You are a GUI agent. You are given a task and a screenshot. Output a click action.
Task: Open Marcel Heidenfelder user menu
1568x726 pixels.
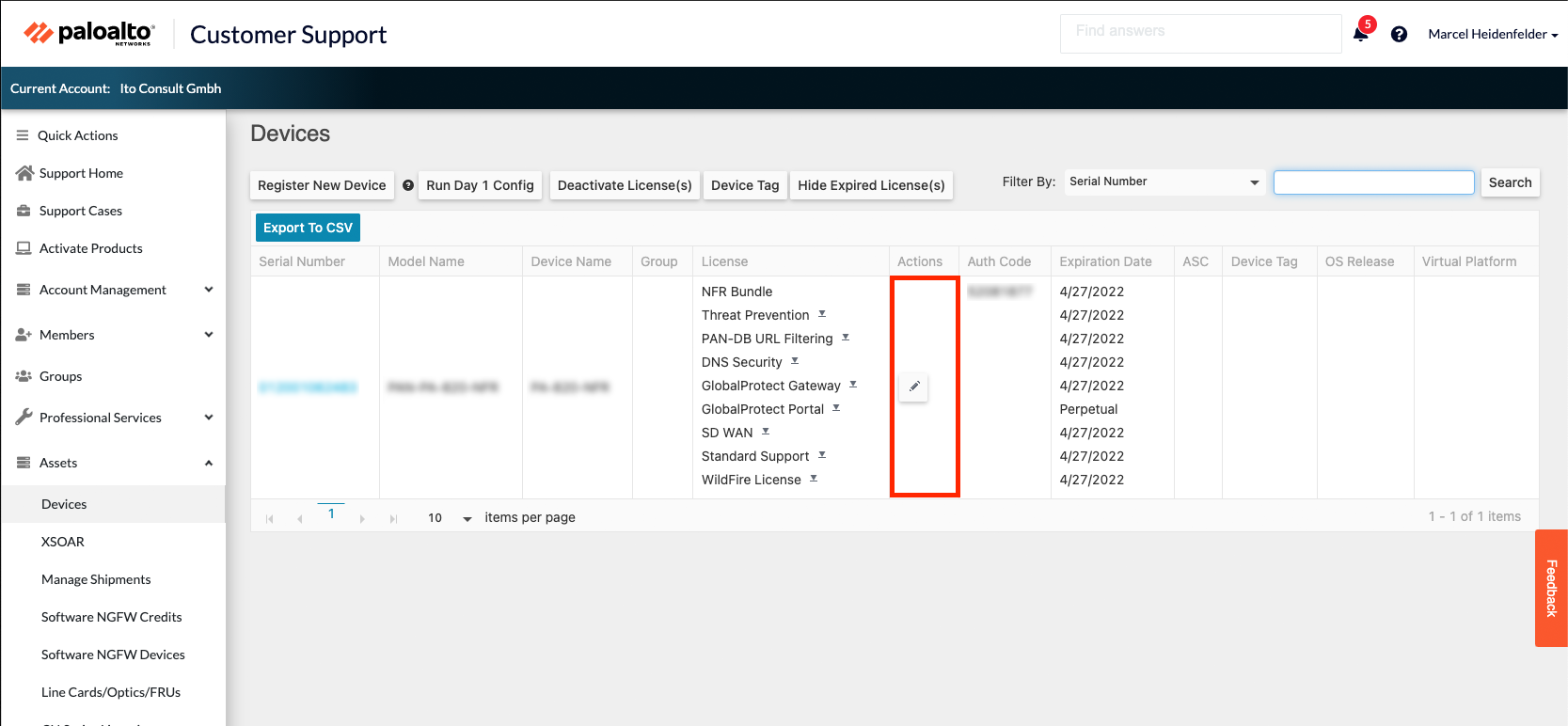pos(1492,34)
